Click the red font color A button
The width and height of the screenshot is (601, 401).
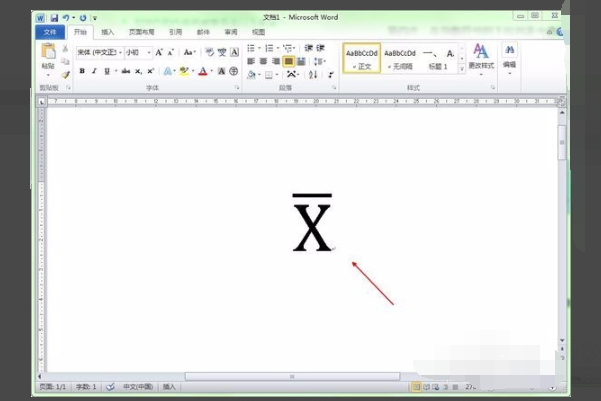click(203, 71)
